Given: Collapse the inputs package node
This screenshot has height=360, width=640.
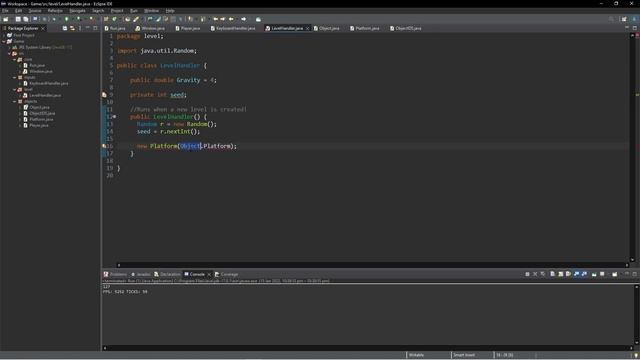Looking at the screenshot, I should coord(15,77).
